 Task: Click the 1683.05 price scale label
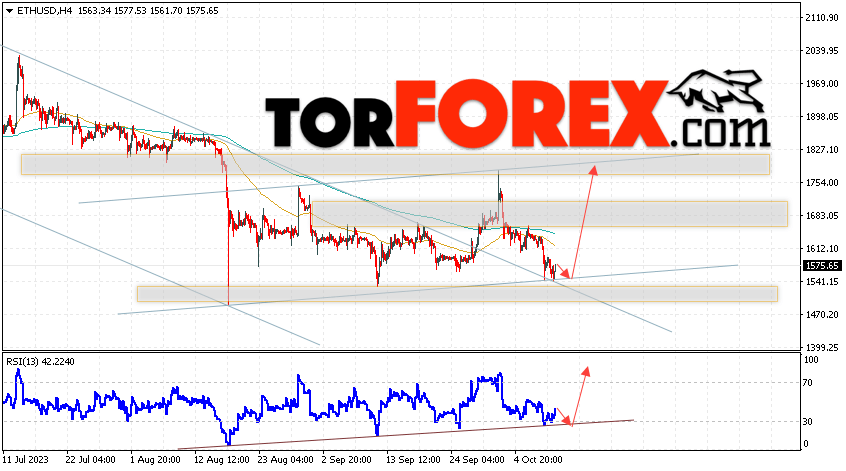pos(822,215)
